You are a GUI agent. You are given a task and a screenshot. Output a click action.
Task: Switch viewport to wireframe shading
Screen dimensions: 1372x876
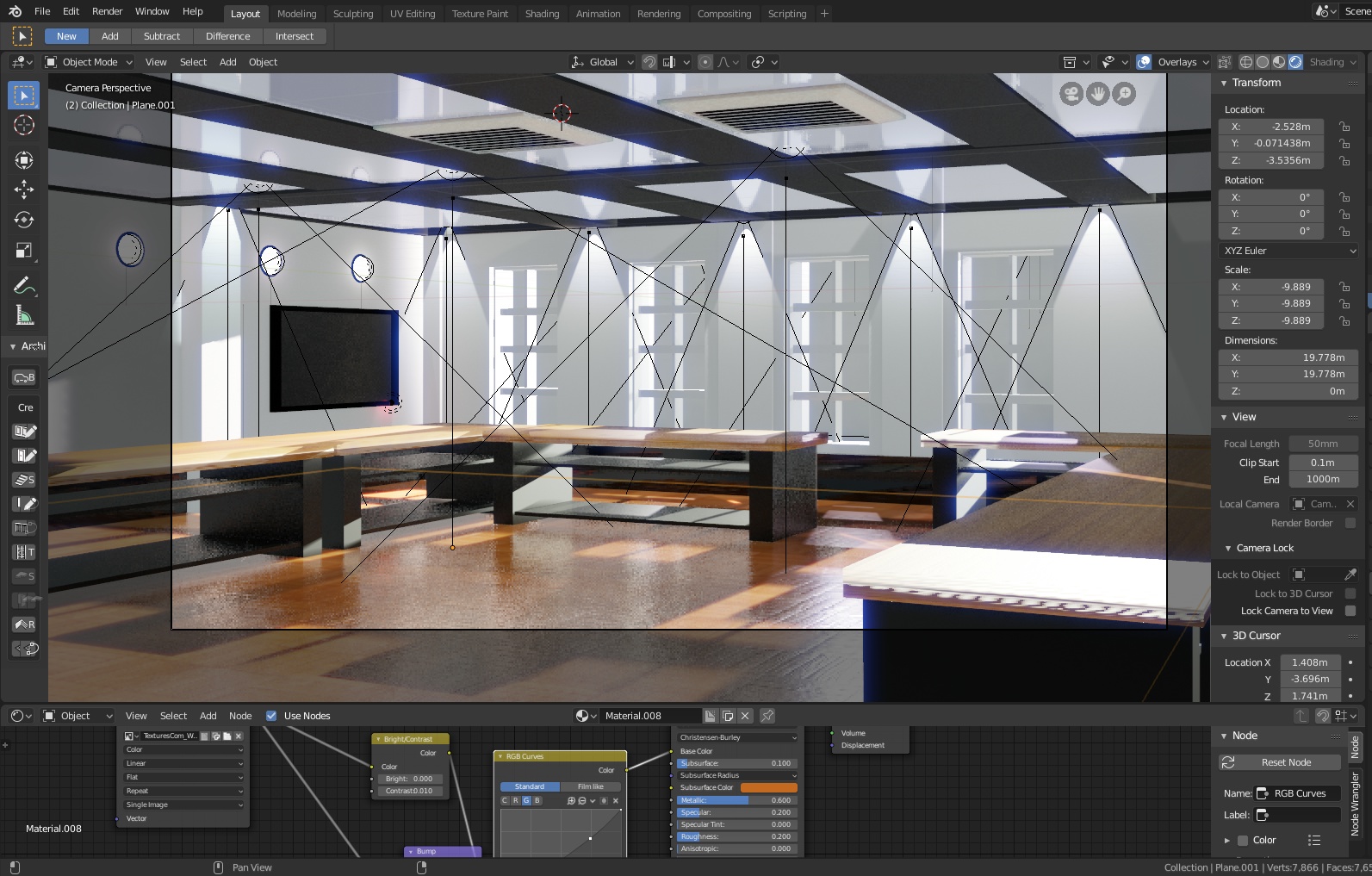tap(1246, 62)
